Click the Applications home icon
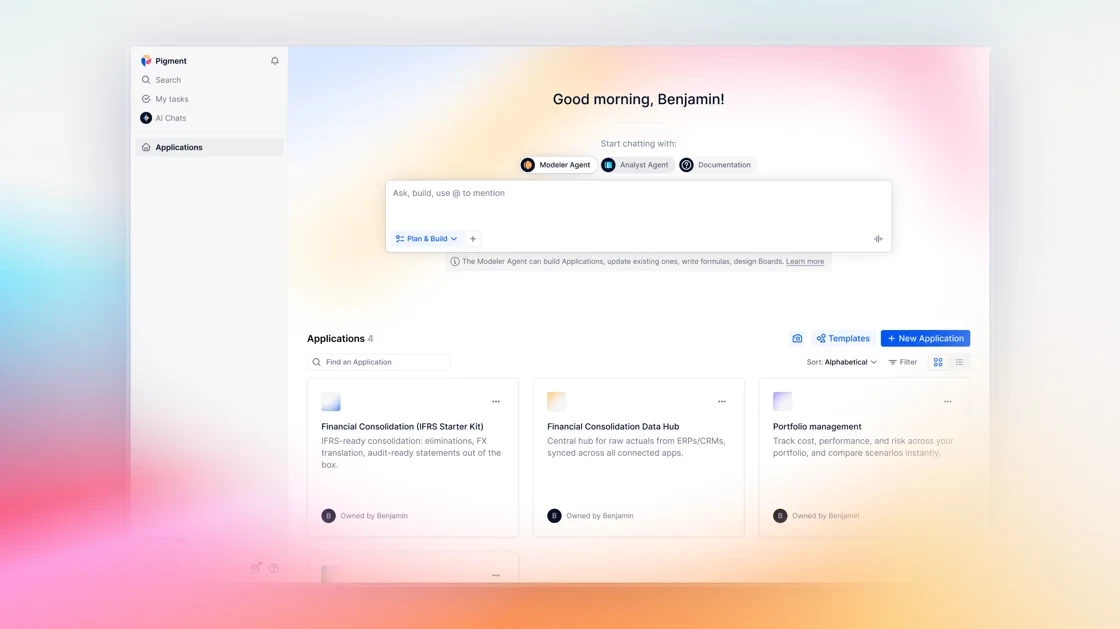1120x629 pixels. point(146,147)
